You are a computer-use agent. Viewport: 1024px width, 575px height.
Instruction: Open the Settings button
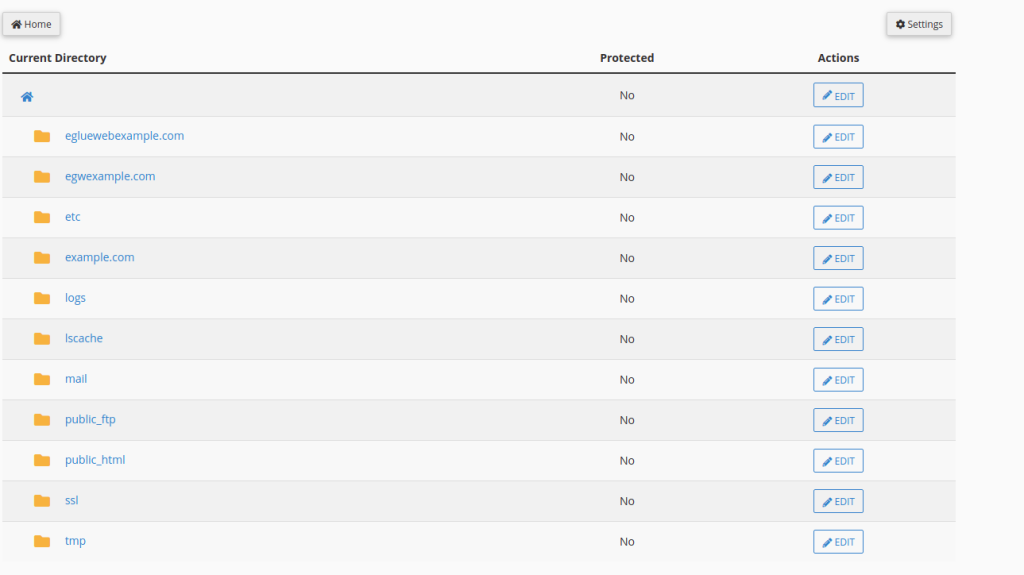[918, 24]
